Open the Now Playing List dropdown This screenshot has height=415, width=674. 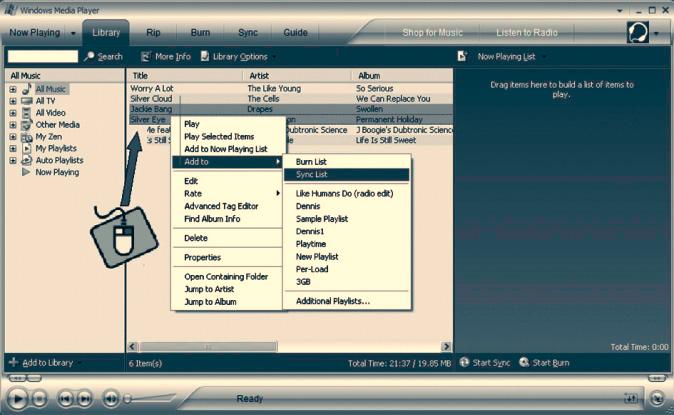pos(512,56)
